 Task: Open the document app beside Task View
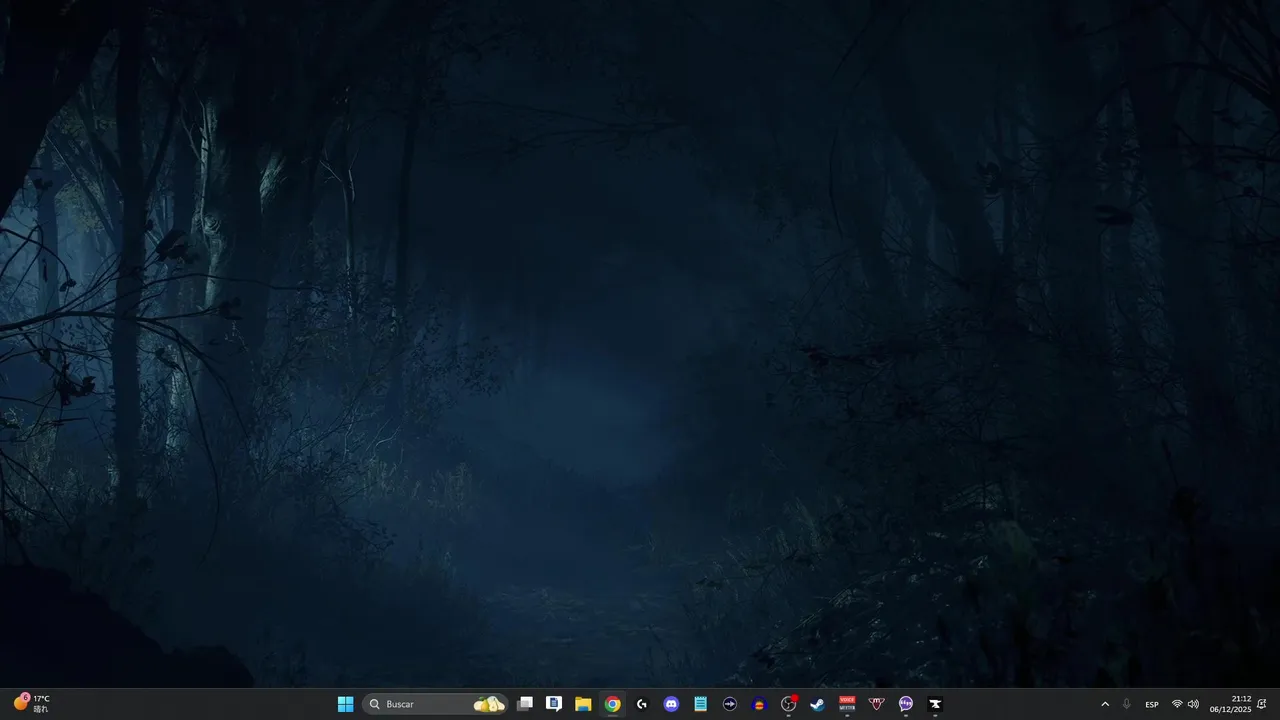pyautogui.click(x=554, y=704)
